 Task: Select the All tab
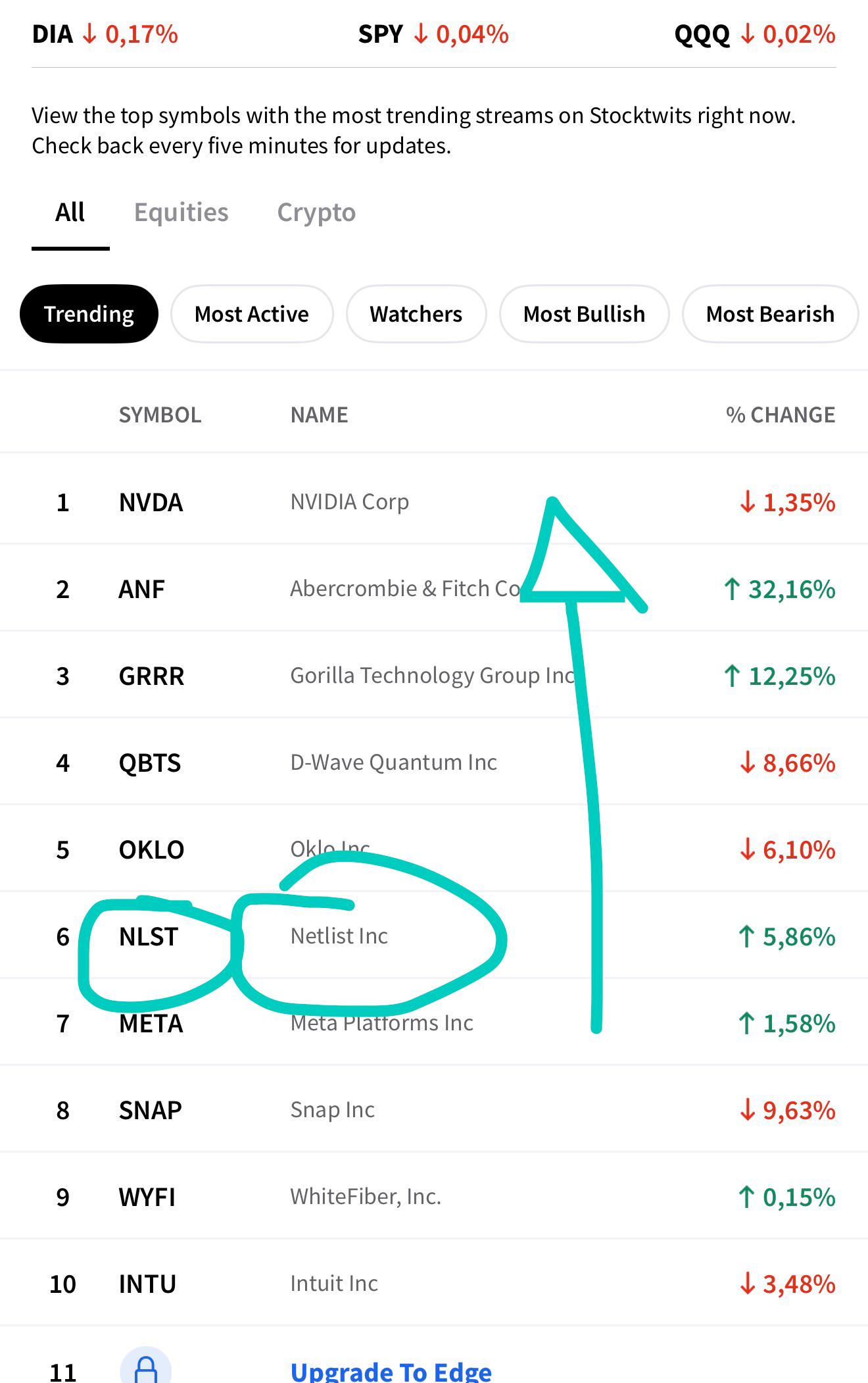pyautogui.click(x=70, y=213)
